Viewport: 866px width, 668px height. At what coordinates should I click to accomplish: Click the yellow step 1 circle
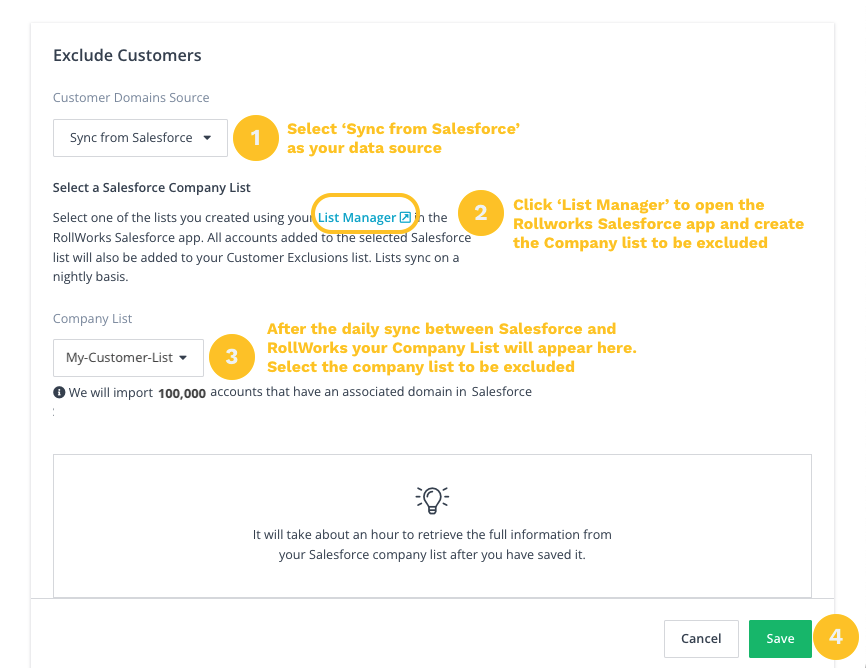click(256, 138)
